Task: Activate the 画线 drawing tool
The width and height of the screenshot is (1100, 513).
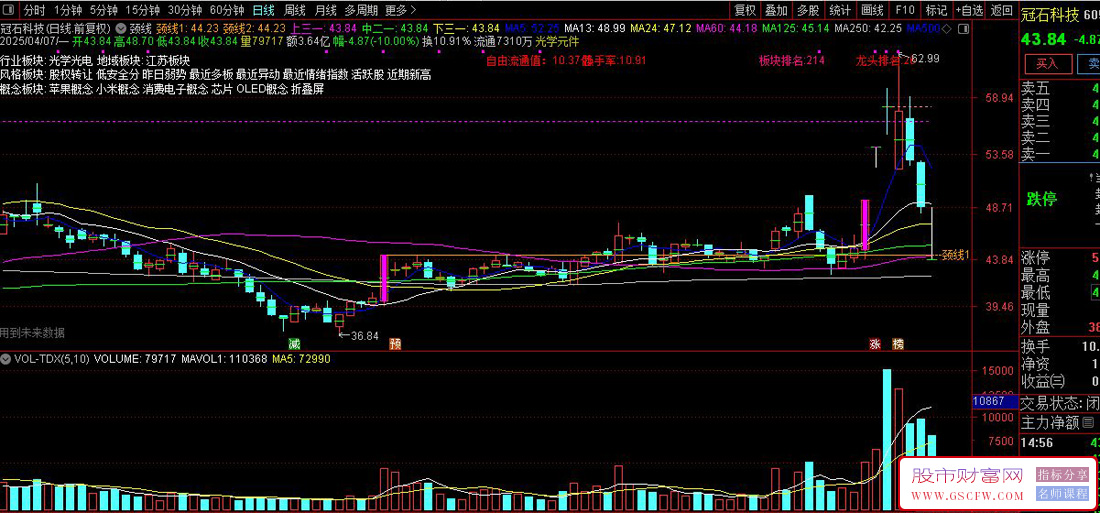Action: [872, 11]
